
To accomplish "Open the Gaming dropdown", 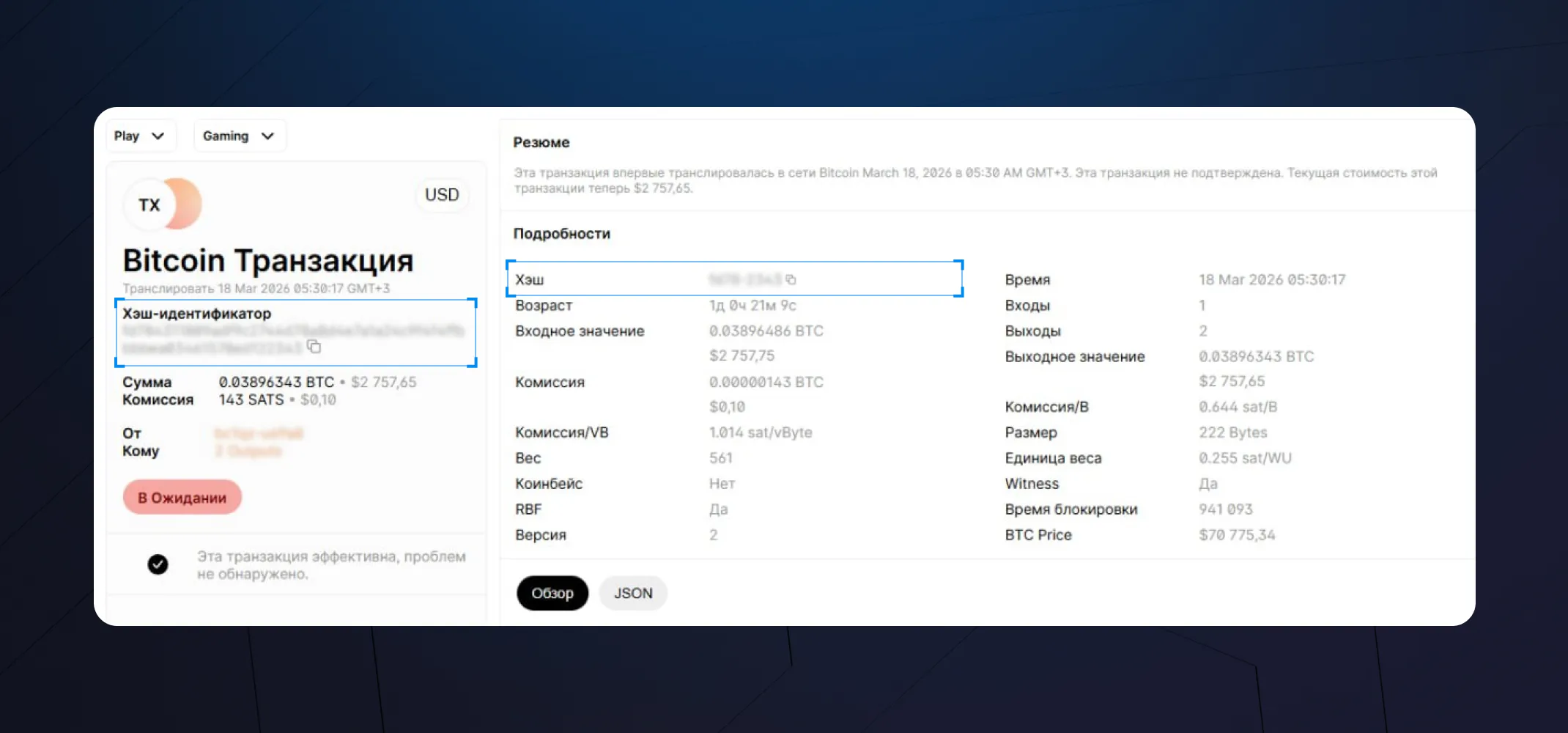I will tap(240, 136).
